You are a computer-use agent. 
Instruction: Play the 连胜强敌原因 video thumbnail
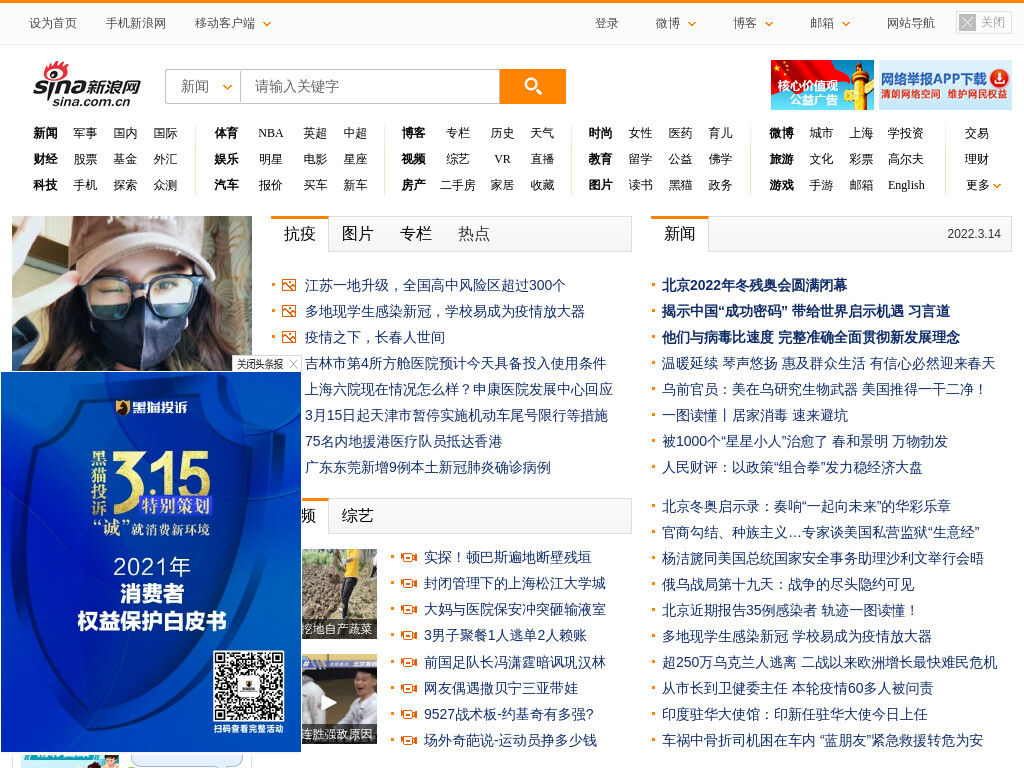[x=339, y=699]
